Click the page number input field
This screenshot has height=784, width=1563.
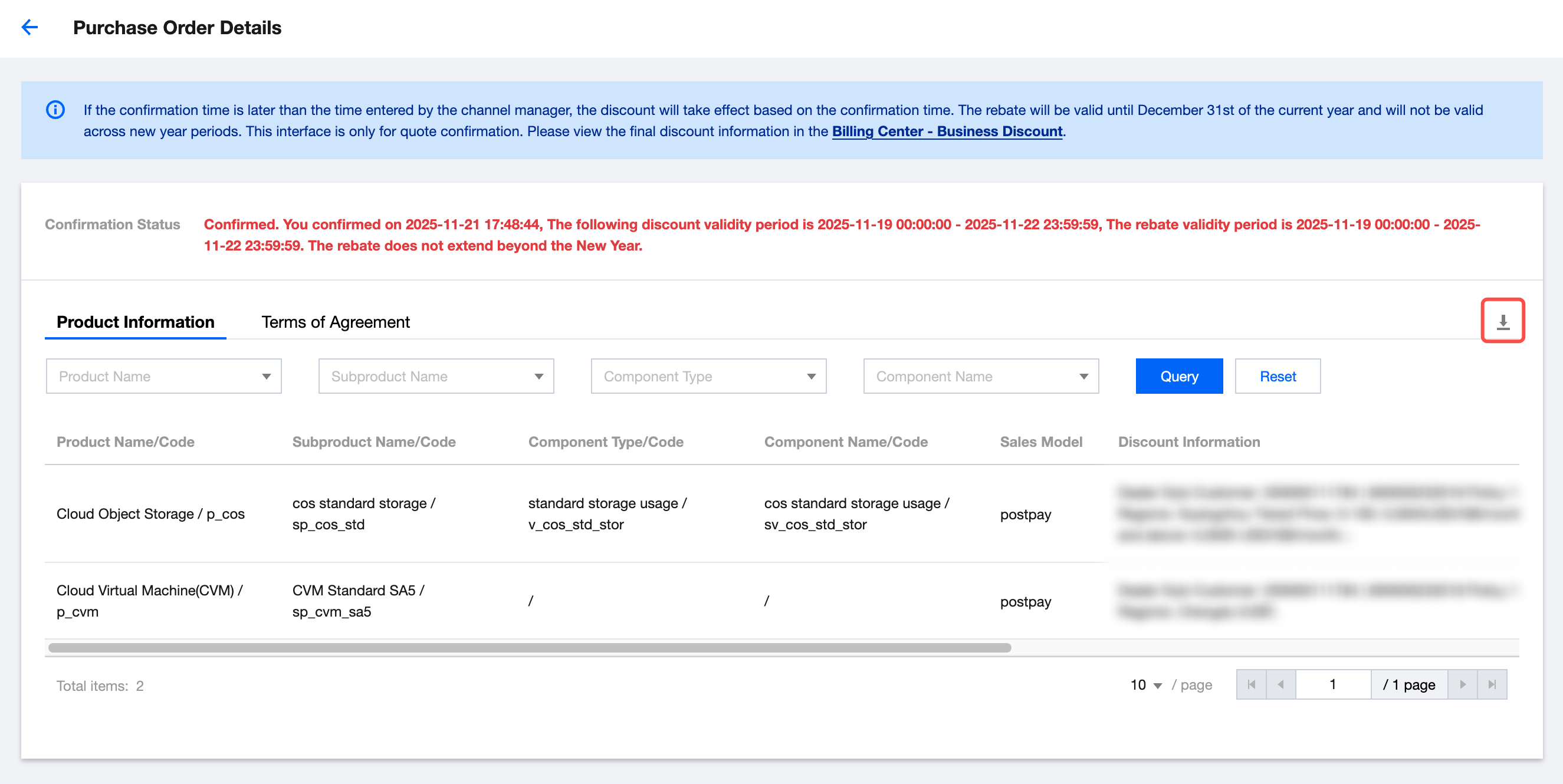coord(1332,684)
